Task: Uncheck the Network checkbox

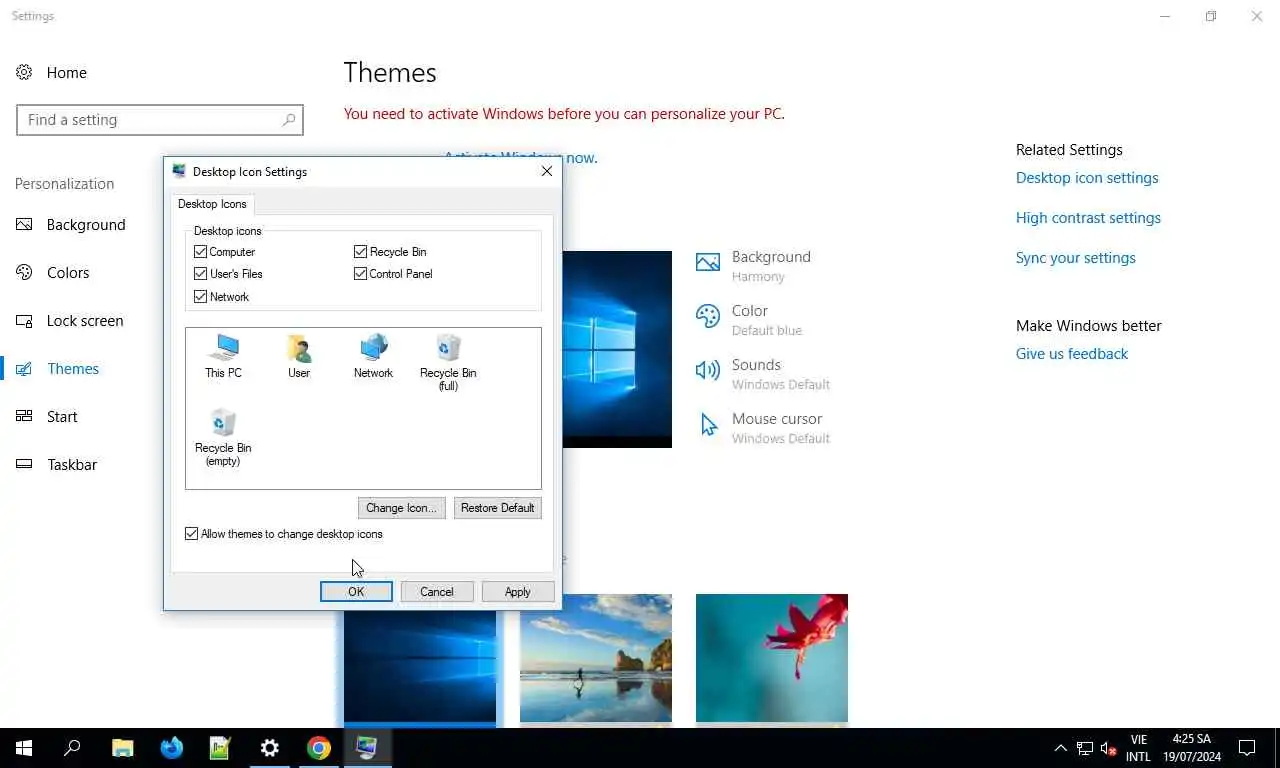Action: 200,297
